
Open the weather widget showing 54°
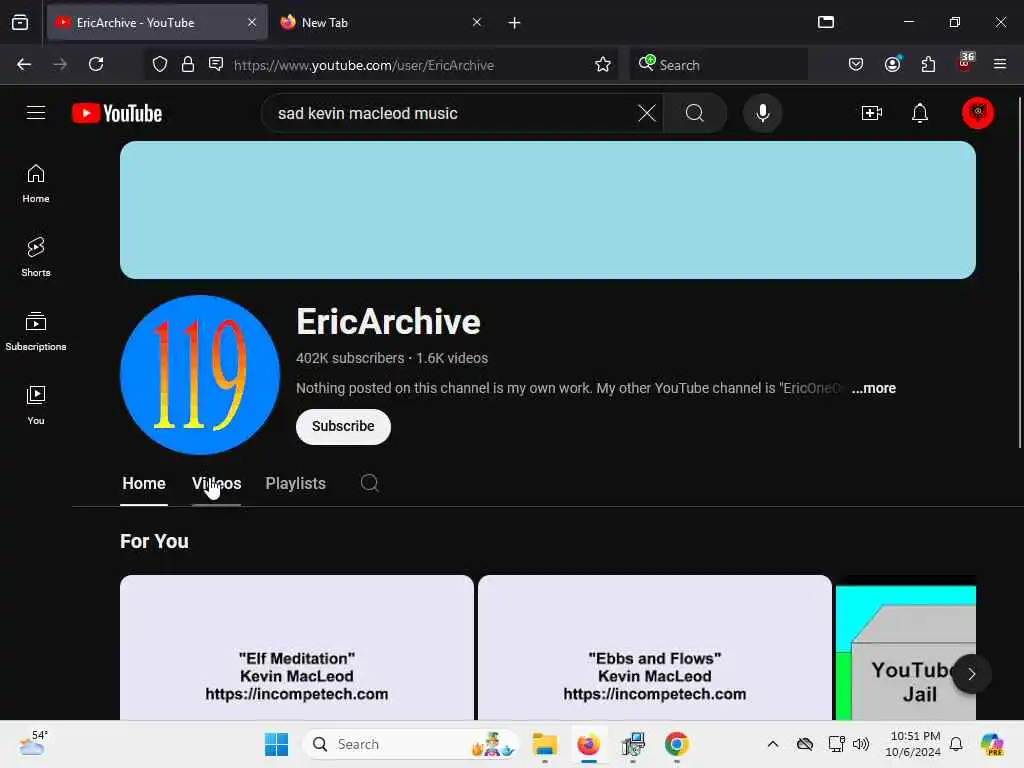pyautogui.click(x=33, y=743)
